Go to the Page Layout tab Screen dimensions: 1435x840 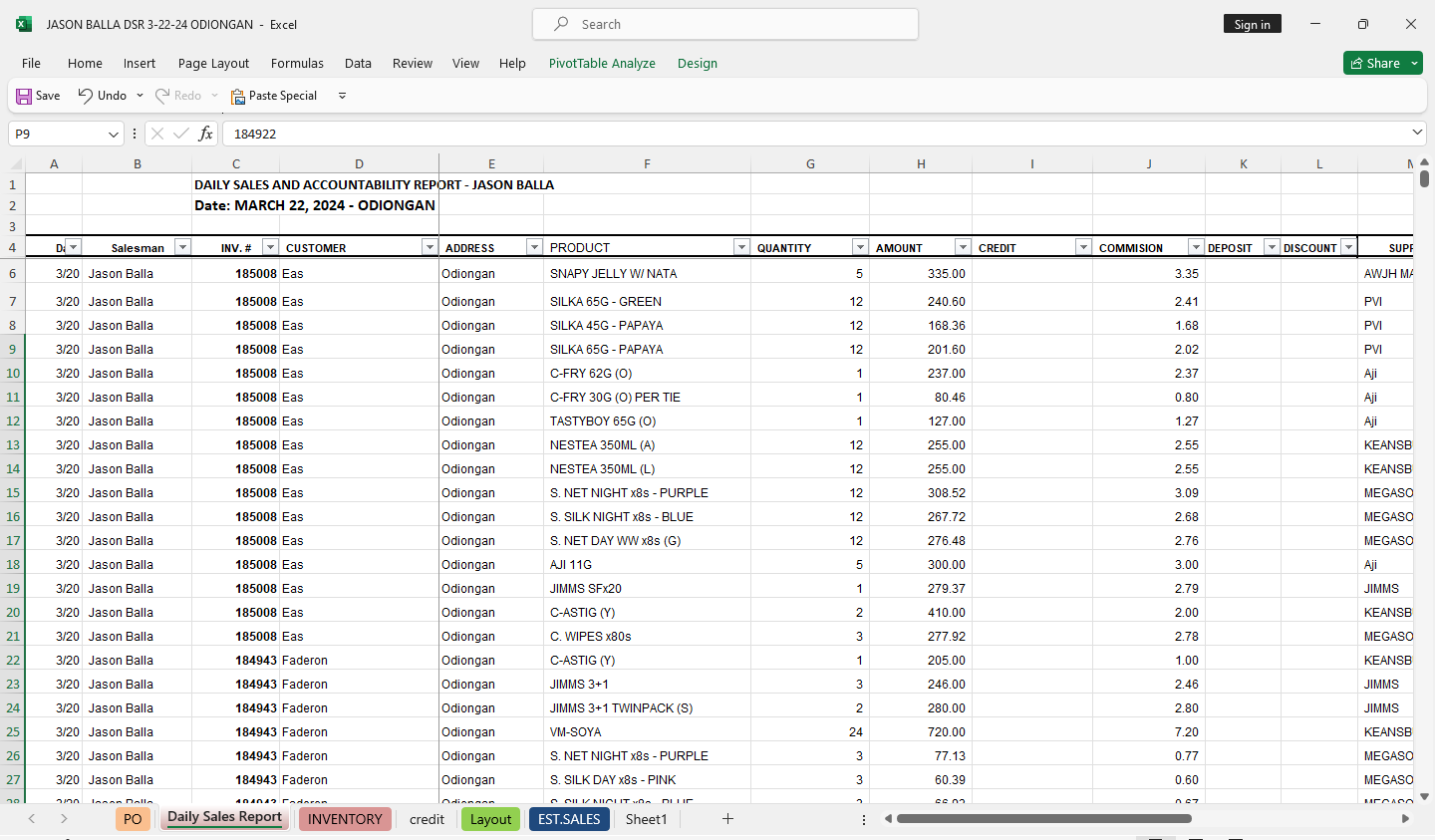213,63
